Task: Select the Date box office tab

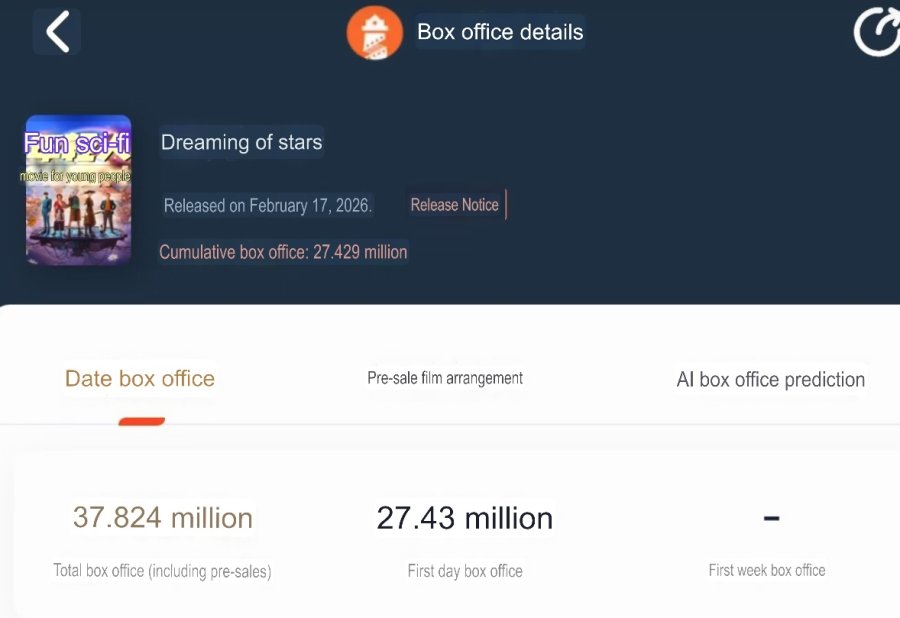Action: pos(140,378)
